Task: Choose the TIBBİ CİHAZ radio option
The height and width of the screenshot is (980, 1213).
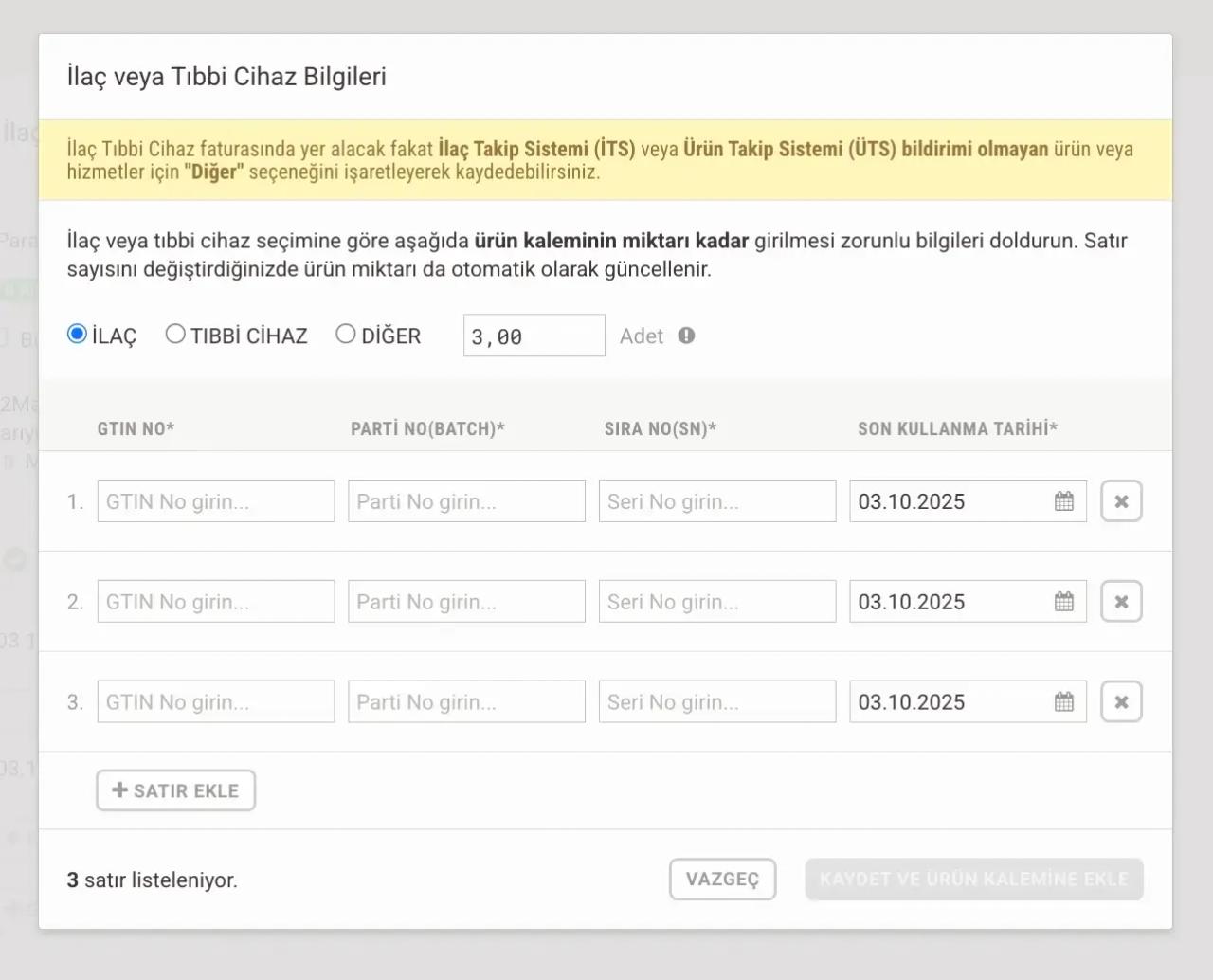Action: pos(175,335)
